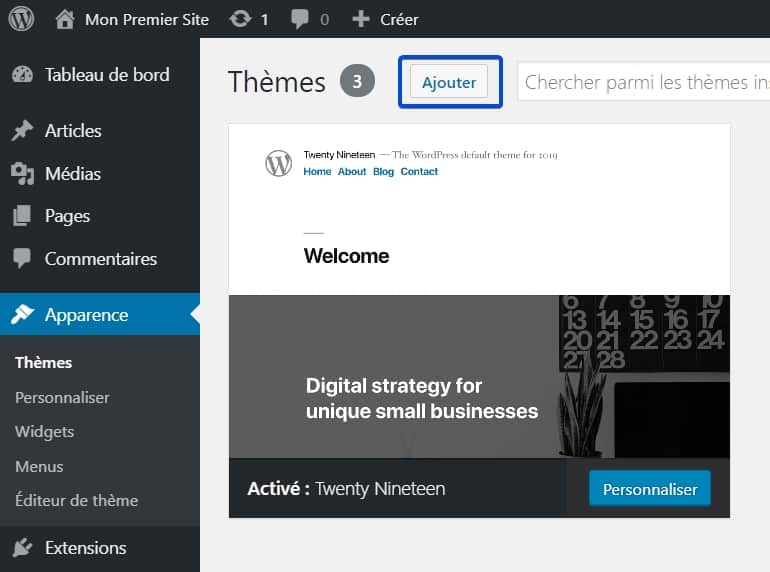Click the Créer link in admin bar
Screen dimensions: 770x572
[x=399, y=20]
